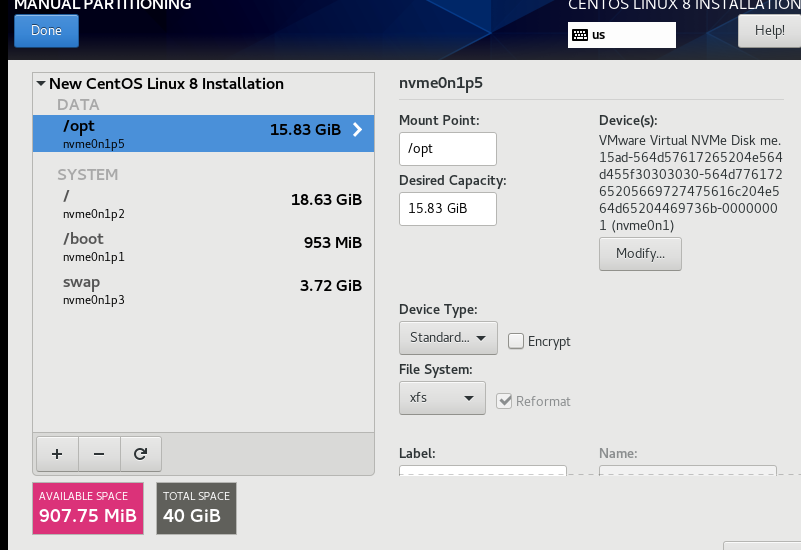Image resolution: width=801 pixels, height=550 pixels.
Task: Collapse New CentOS Linux 8 Installation tree
Action: [41, 83]
